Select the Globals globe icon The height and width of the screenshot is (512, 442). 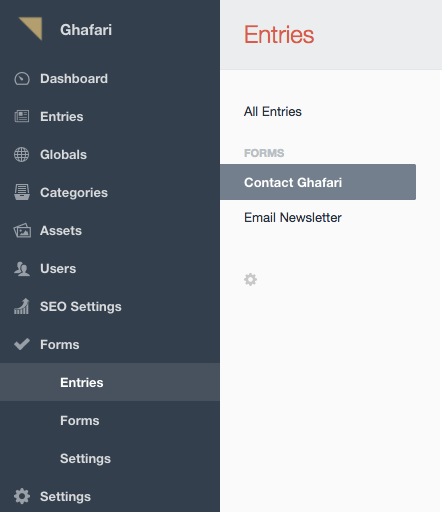point(22,154)
